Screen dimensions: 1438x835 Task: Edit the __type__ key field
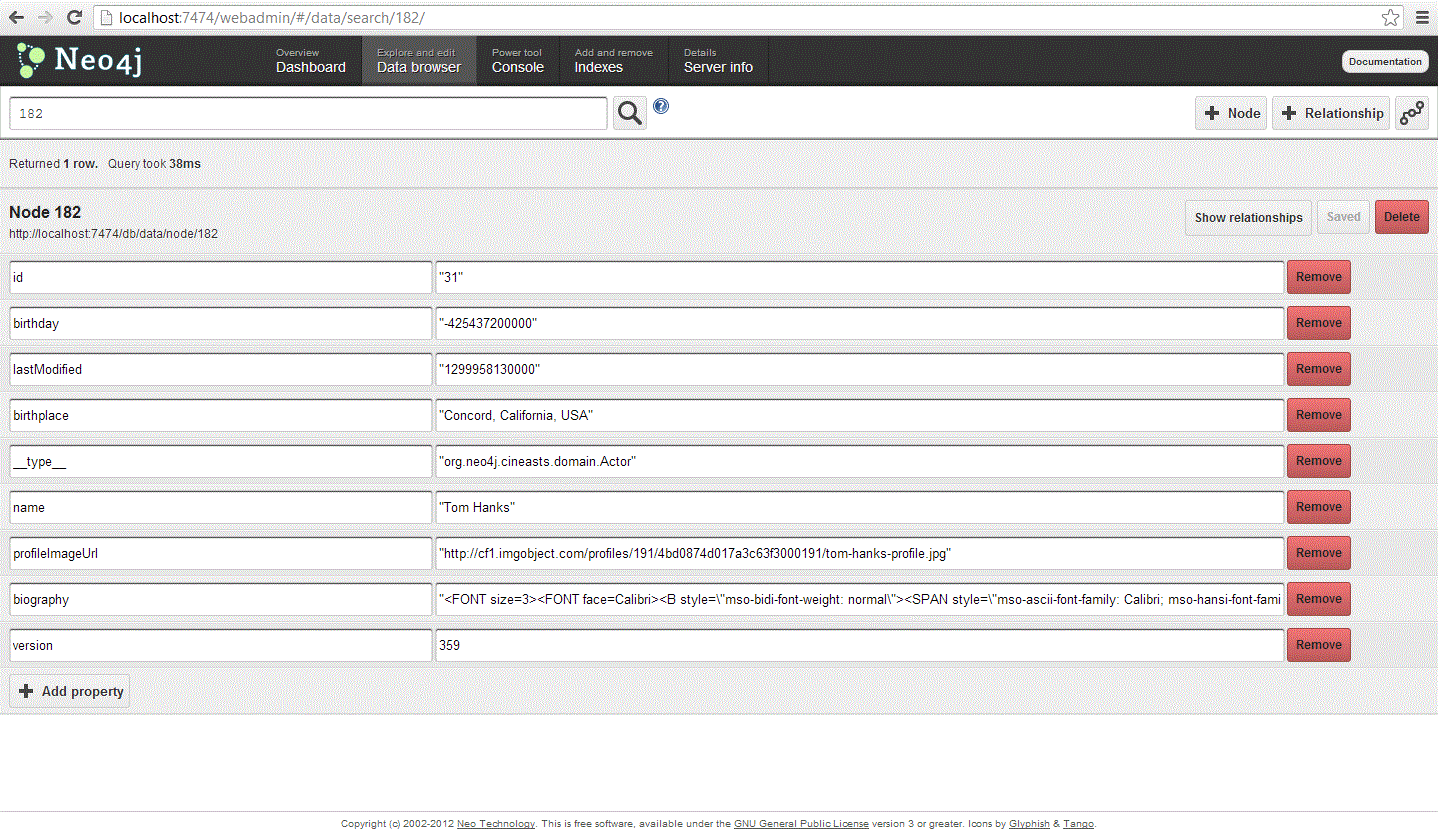(x=220, y=461)
